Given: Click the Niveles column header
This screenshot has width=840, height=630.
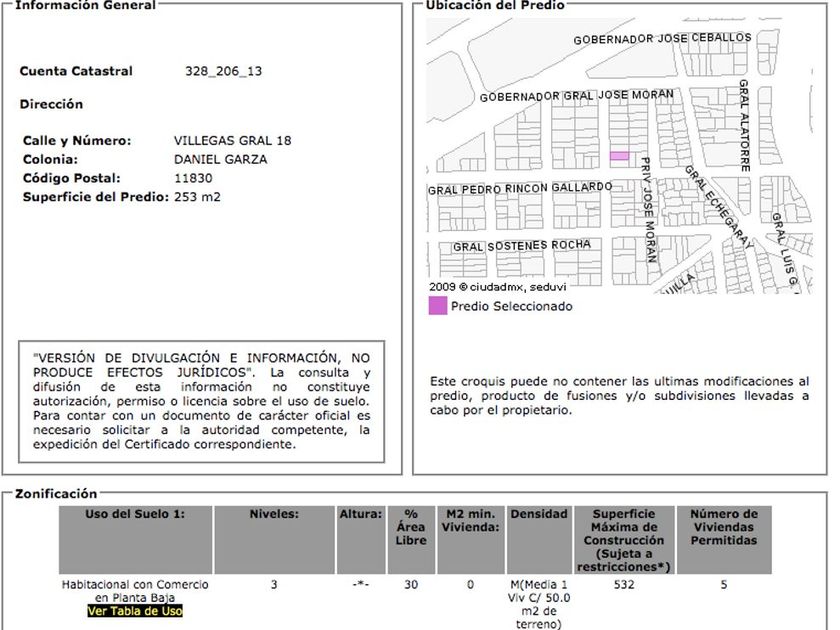Looking at the screenshot, I should click(x=274, y=539).
